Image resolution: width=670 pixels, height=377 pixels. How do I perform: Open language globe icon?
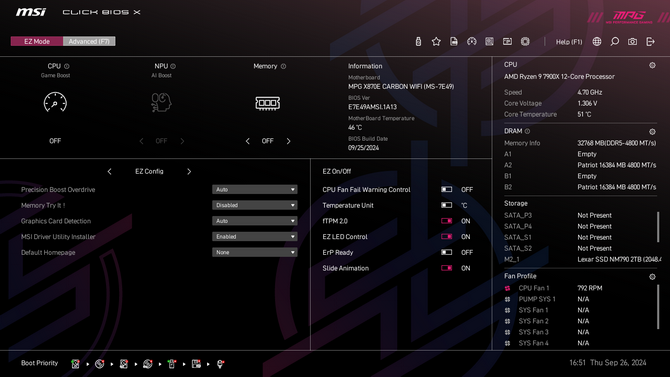tap(597, 41)
